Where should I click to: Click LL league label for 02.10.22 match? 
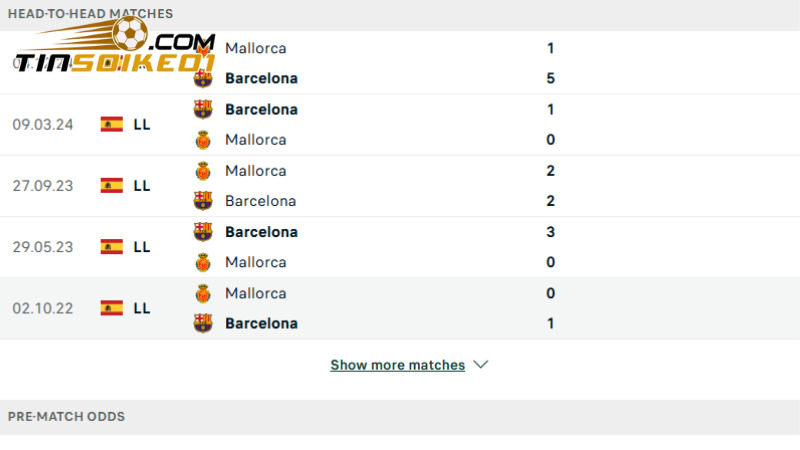coord(142,308)
